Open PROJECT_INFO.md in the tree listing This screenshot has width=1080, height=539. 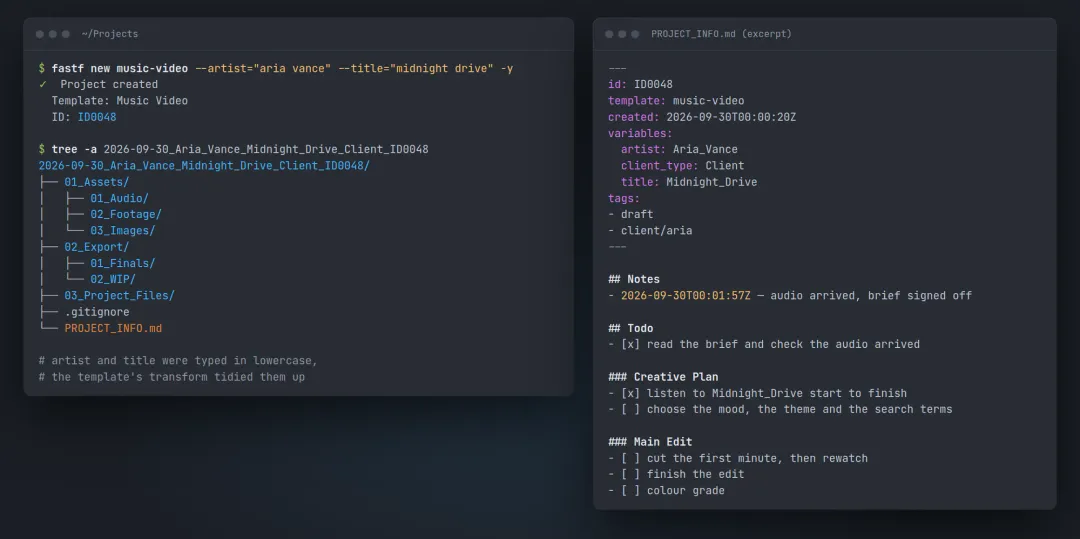pyautogui.click(x=113, y=328)
